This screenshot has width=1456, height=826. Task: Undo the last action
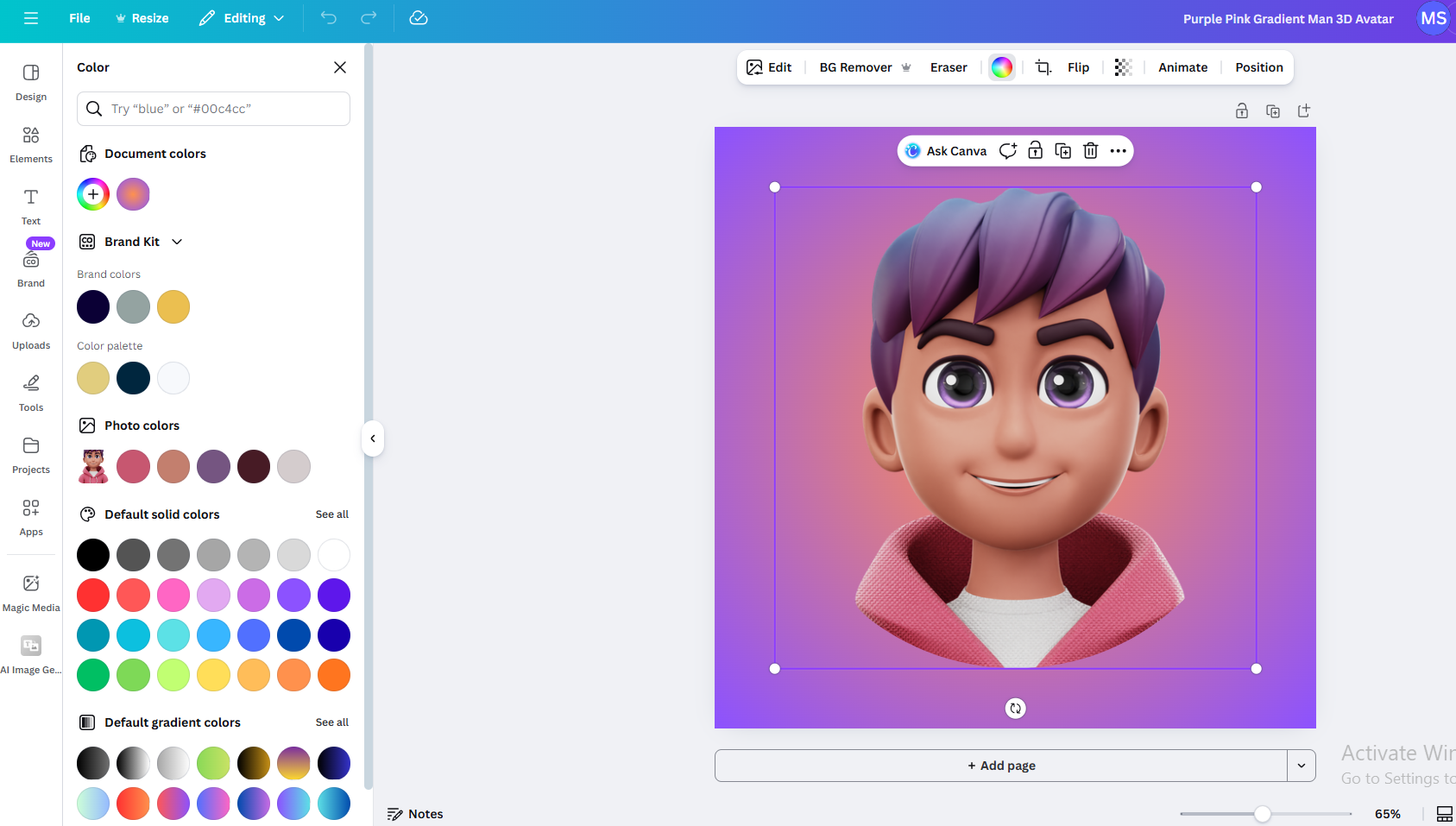click(x=329, y=18)
